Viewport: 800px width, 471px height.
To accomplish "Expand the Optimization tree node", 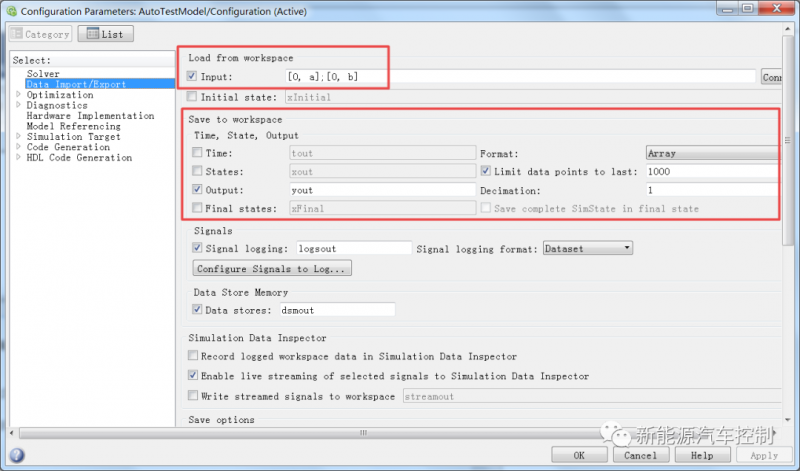I will 18,95.
